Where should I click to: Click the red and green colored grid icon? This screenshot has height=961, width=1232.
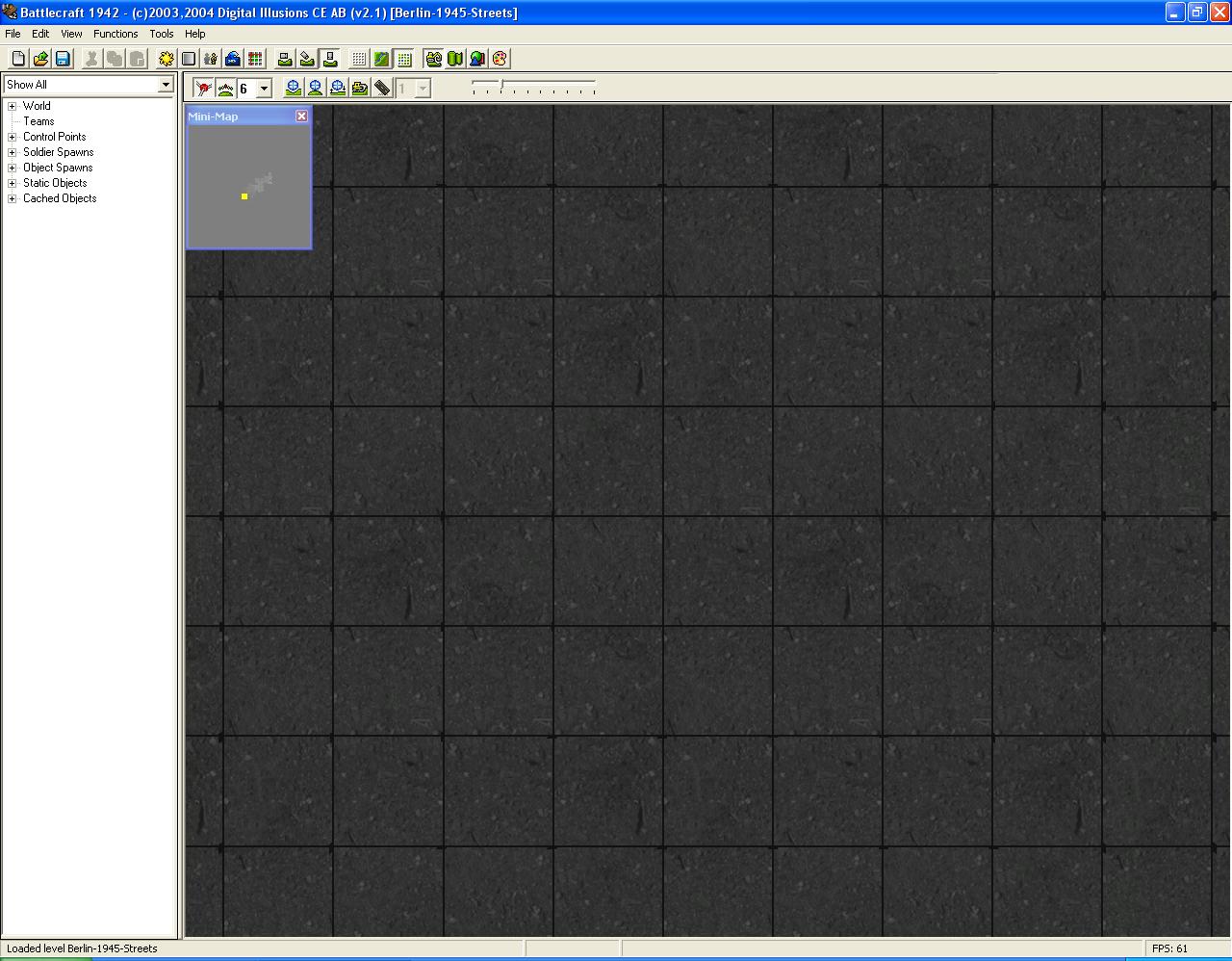pyautogui.click(x=255, y=59)
